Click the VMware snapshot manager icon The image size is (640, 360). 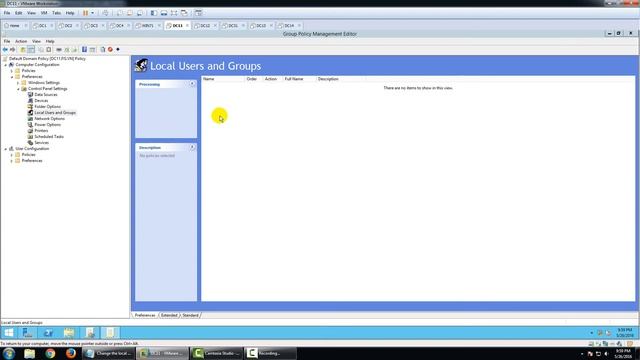(x=140, y=13)
